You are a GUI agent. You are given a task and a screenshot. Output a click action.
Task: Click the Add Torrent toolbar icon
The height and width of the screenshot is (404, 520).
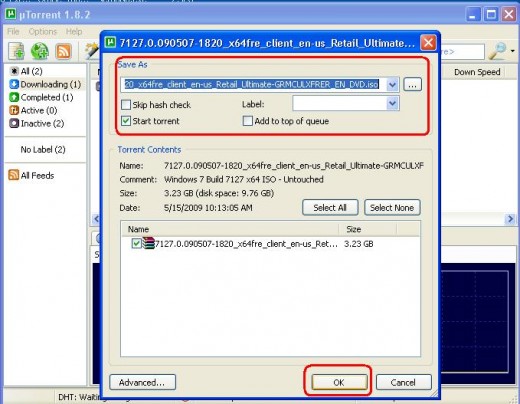pos(17,52)
